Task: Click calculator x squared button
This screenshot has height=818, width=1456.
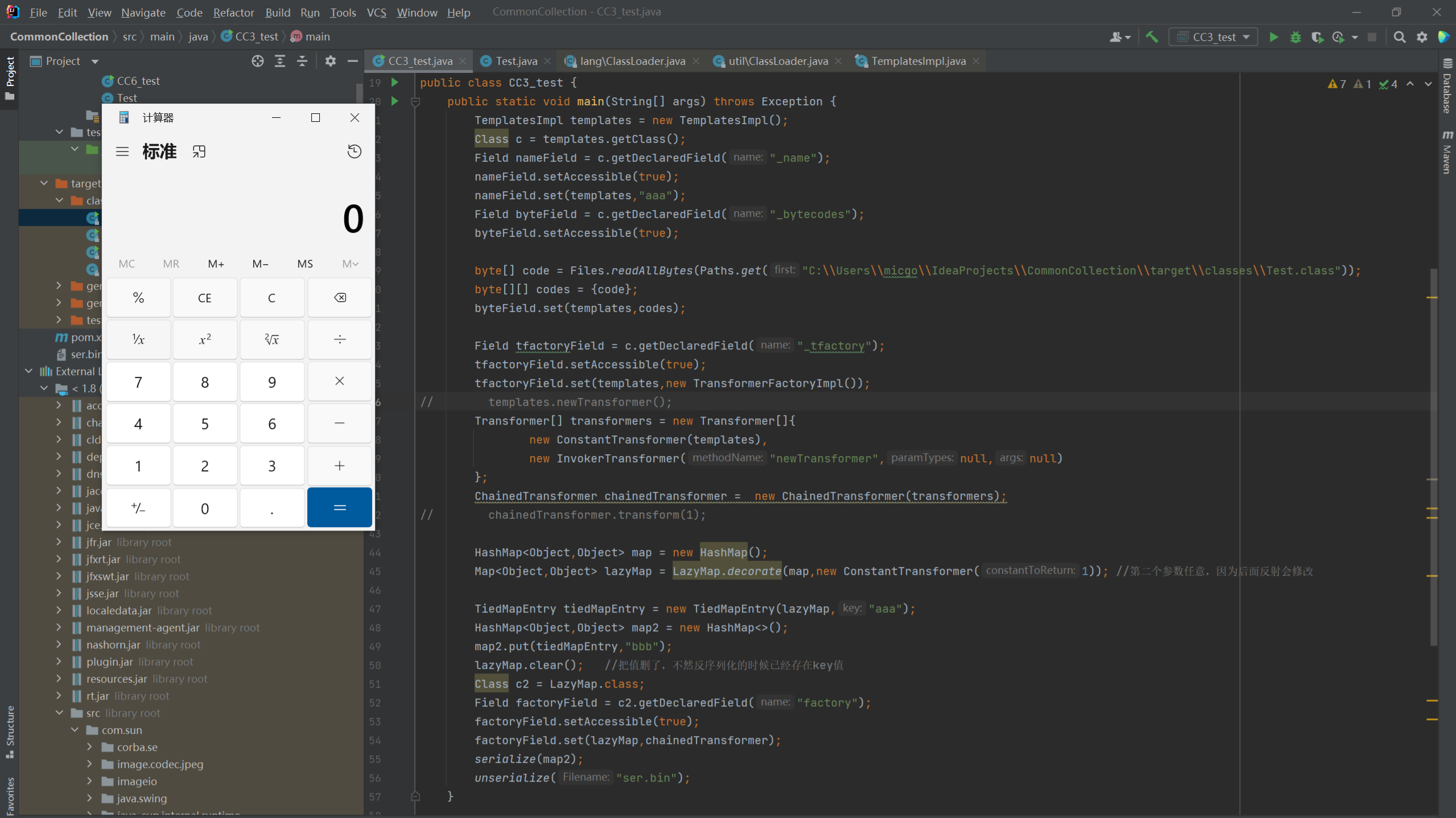Action: pyautogui.click(x=205, y=340)
